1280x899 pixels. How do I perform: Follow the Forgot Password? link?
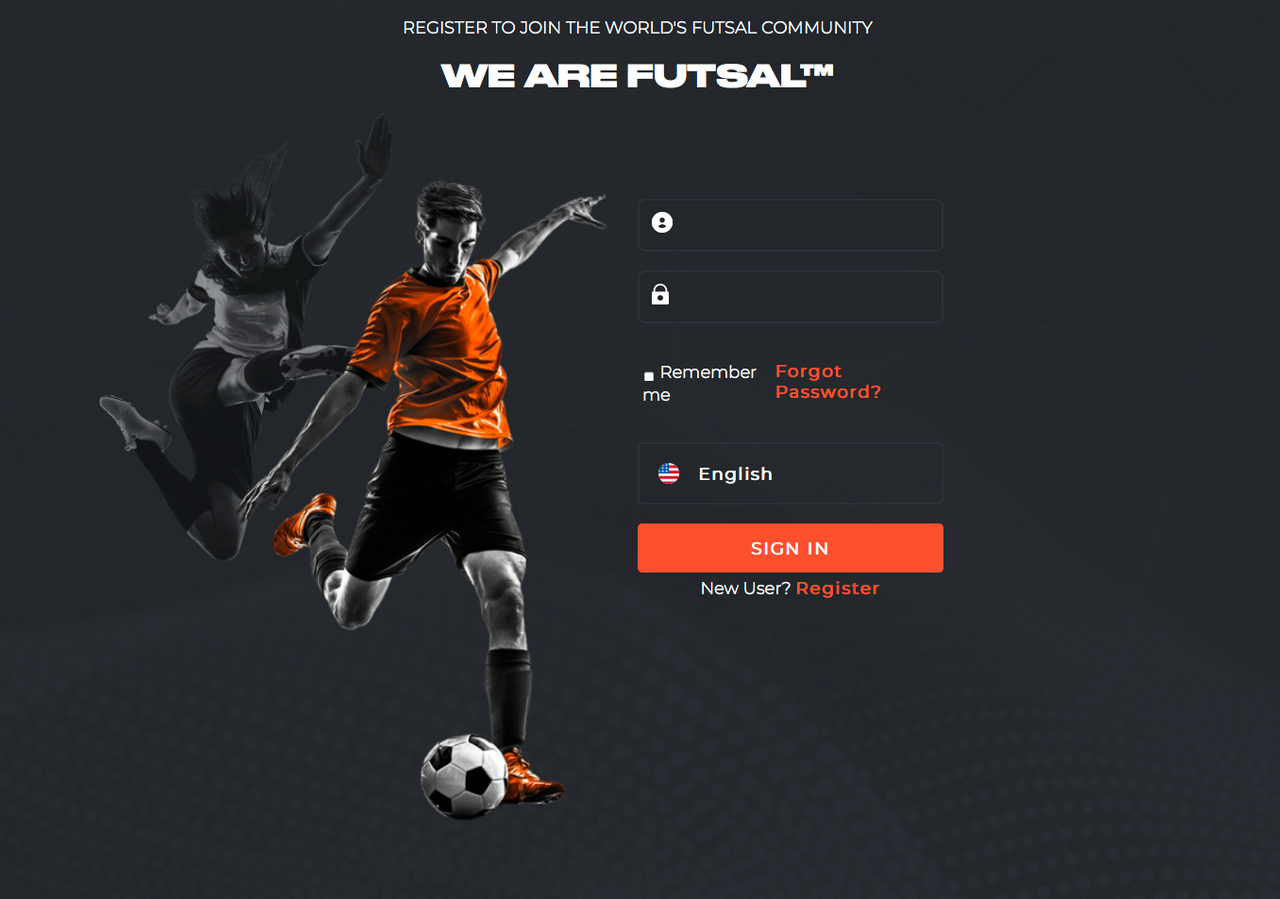tap(828, 382)
